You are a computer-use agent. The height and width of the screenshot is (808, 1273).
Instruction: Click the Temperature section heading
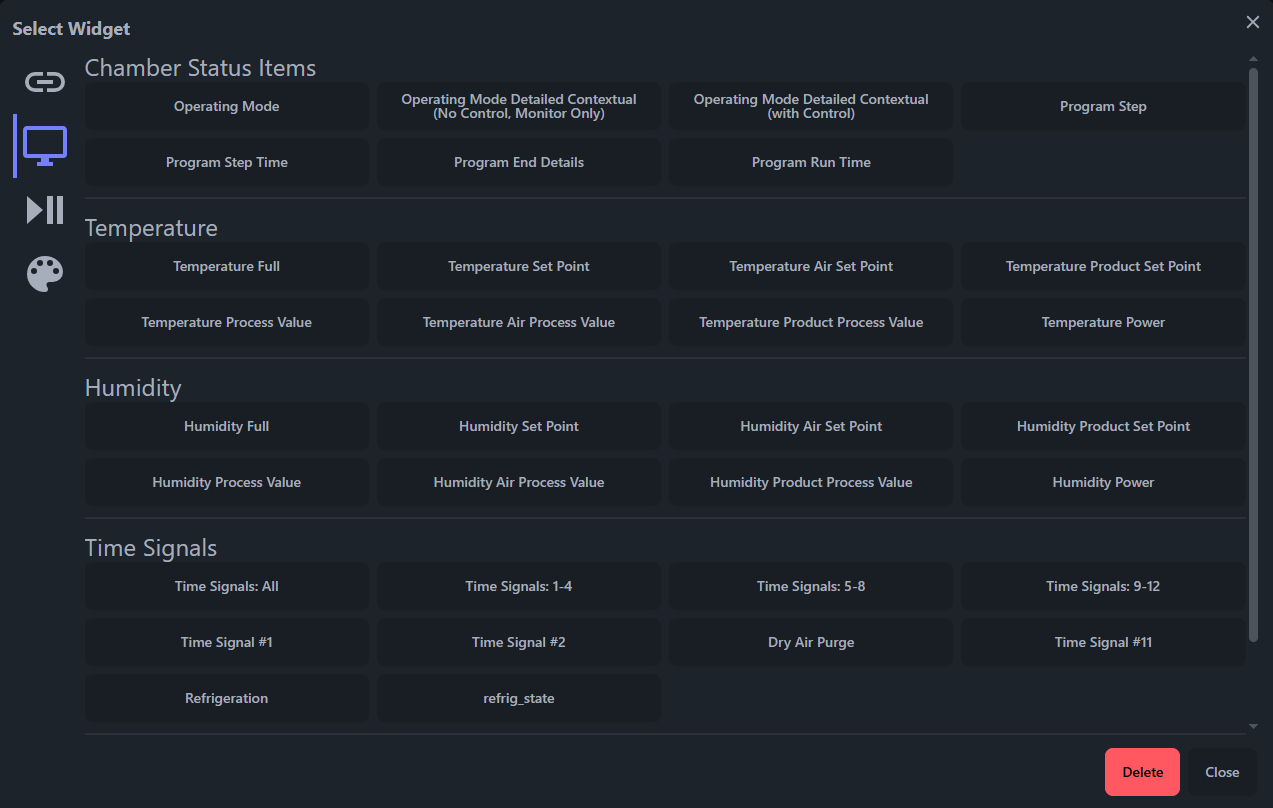(151, 228)
